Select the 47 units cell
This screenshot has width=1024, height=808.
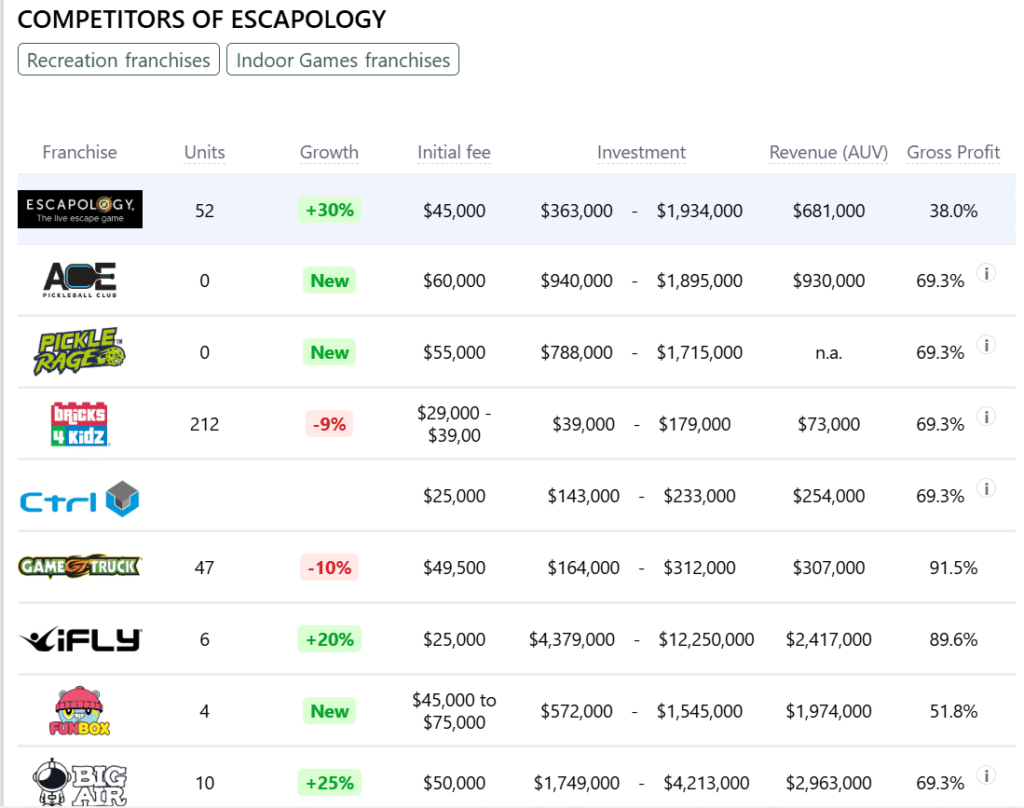(204, 568)
